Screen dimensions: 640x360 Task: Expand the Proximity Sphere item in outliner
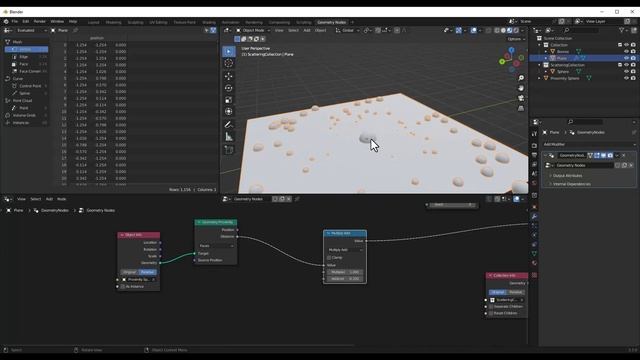[540, 78]
